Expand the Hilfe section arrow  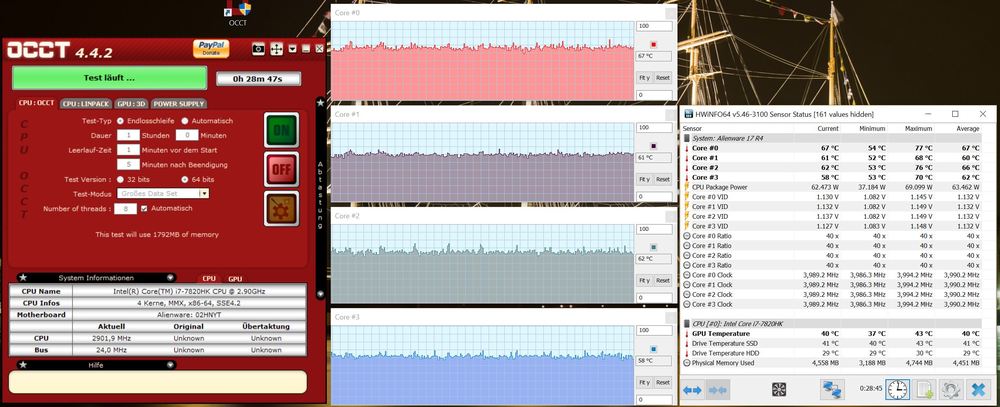tap(170, 365)
